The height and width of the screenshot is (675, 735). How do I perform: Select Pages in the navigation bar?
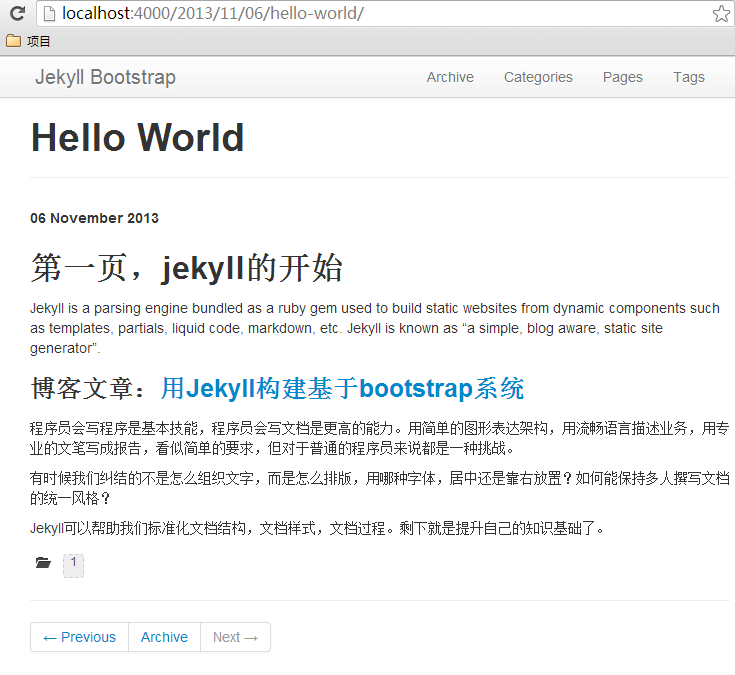622,77
